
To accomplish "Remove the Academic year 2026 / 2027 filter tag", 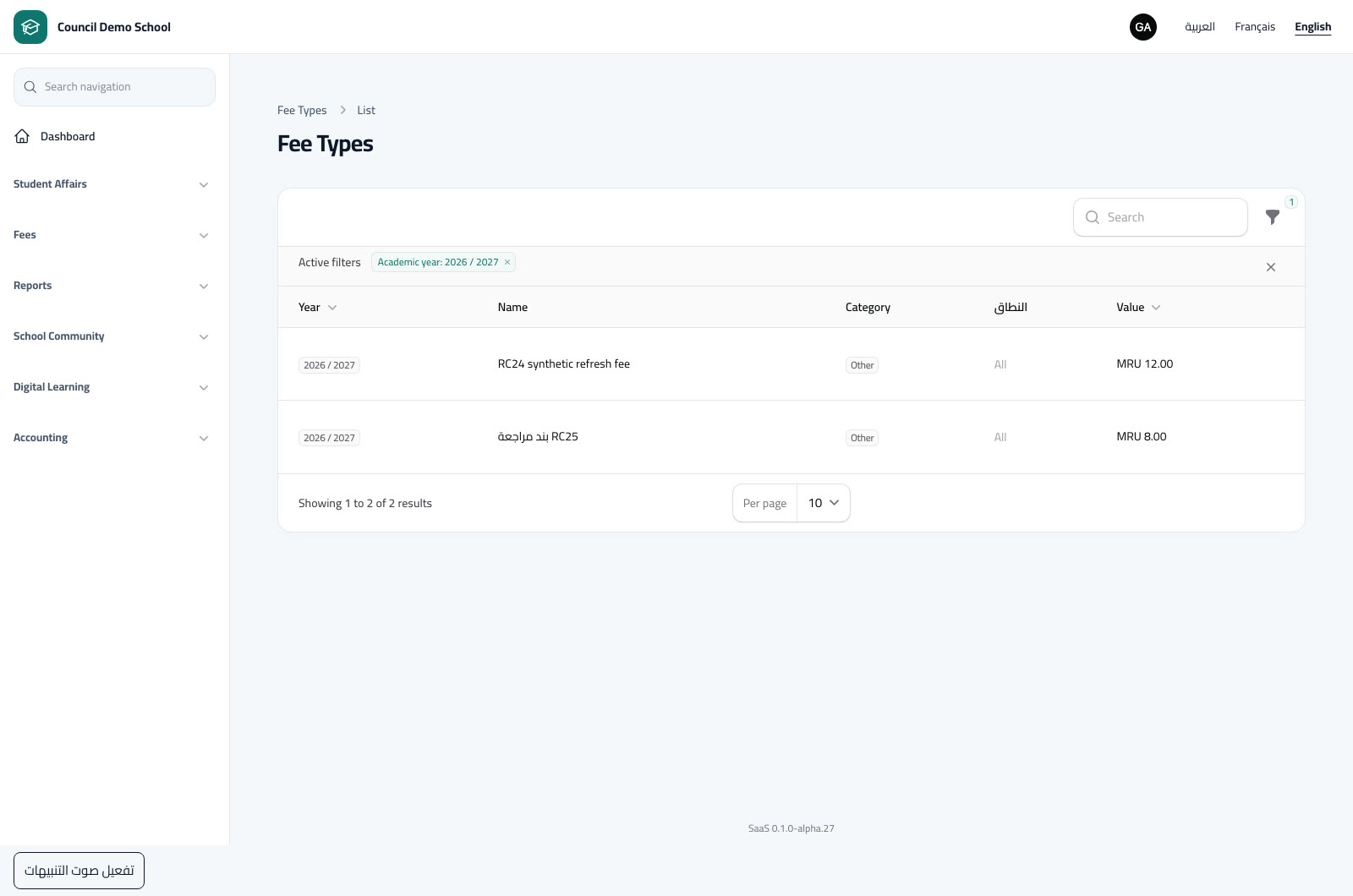I will click(x=507, y=262).
